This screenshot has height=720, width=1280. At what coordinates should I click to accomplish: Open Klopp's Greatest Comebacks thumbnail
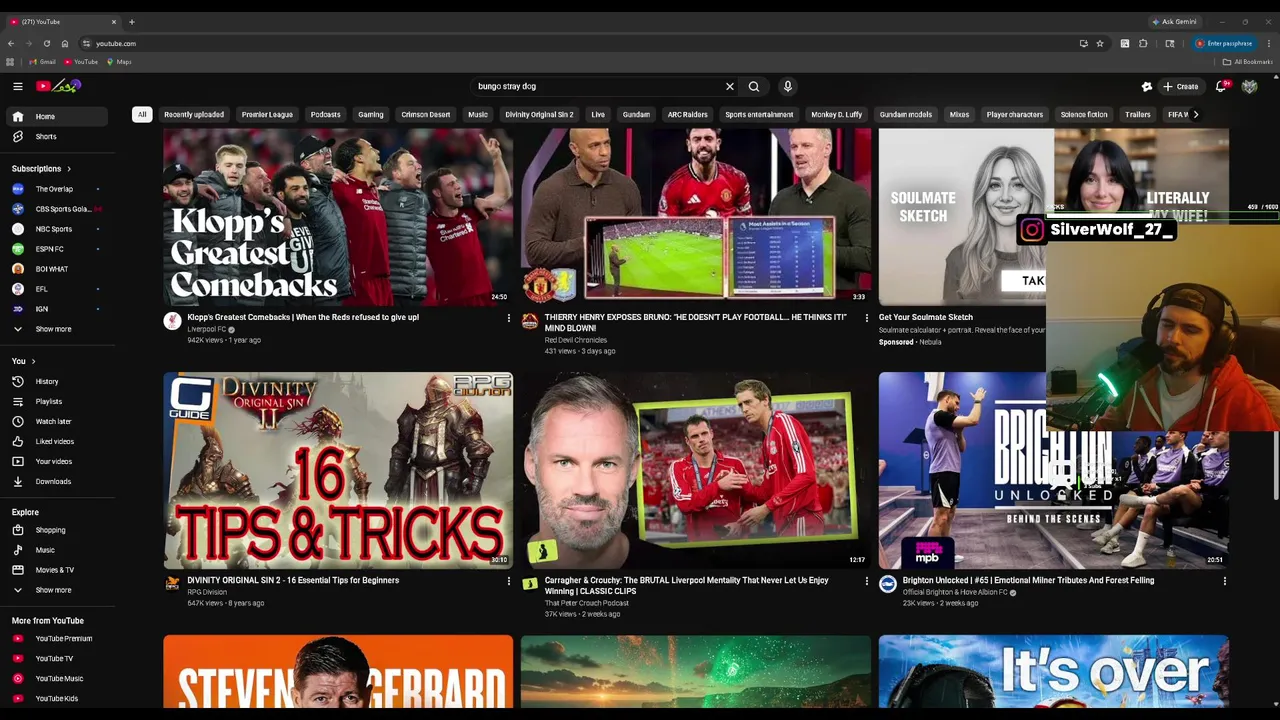coord(338,216)
